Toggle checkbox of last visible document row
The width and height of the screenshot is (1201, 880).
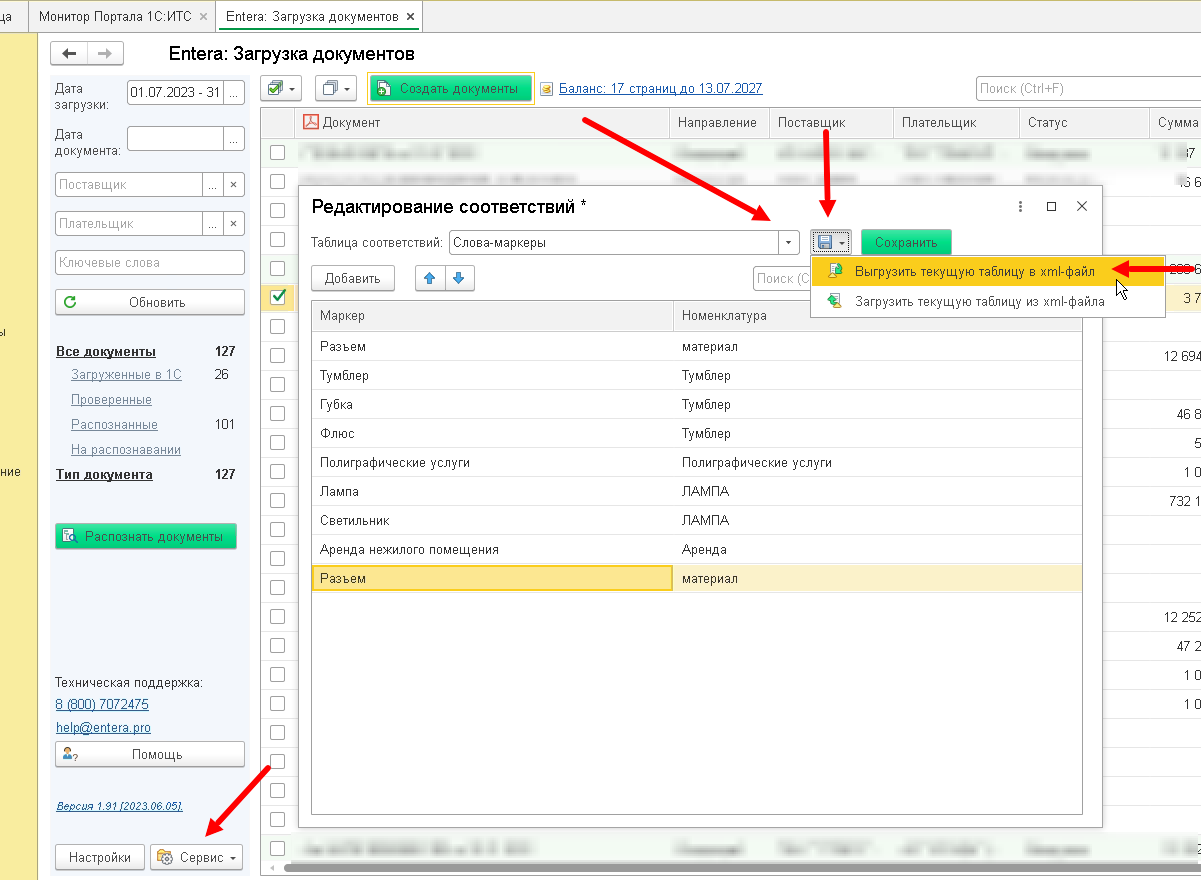278,848
